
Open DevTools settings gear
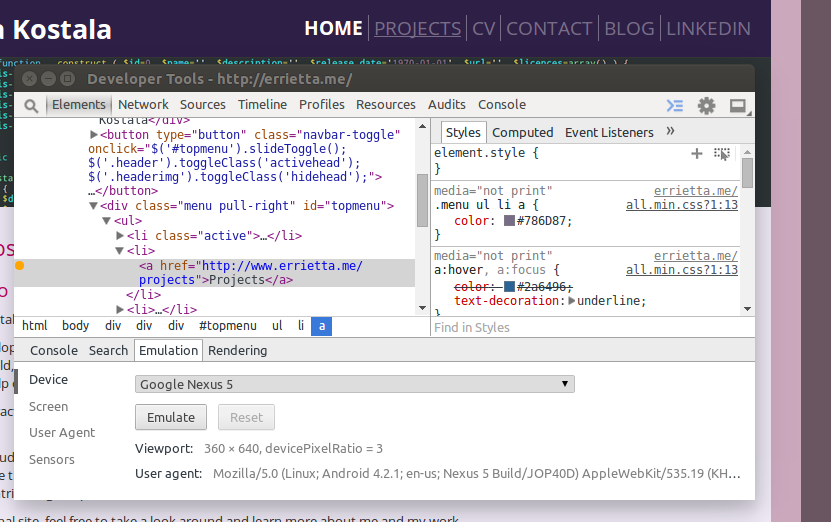pos(707,105)
